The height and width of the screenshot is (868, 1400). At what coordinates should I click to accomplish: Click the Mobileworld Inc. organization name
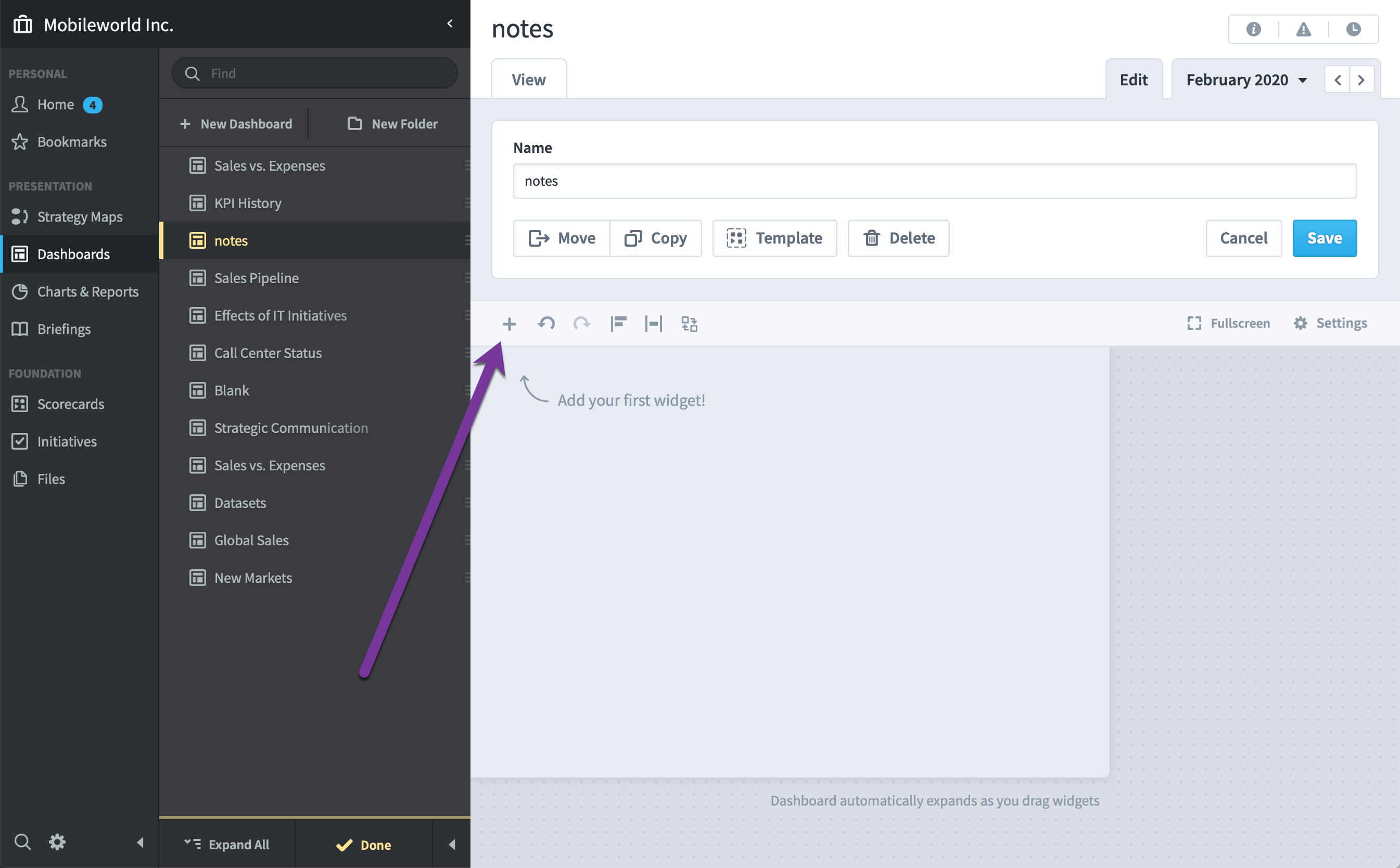[108, 24]
